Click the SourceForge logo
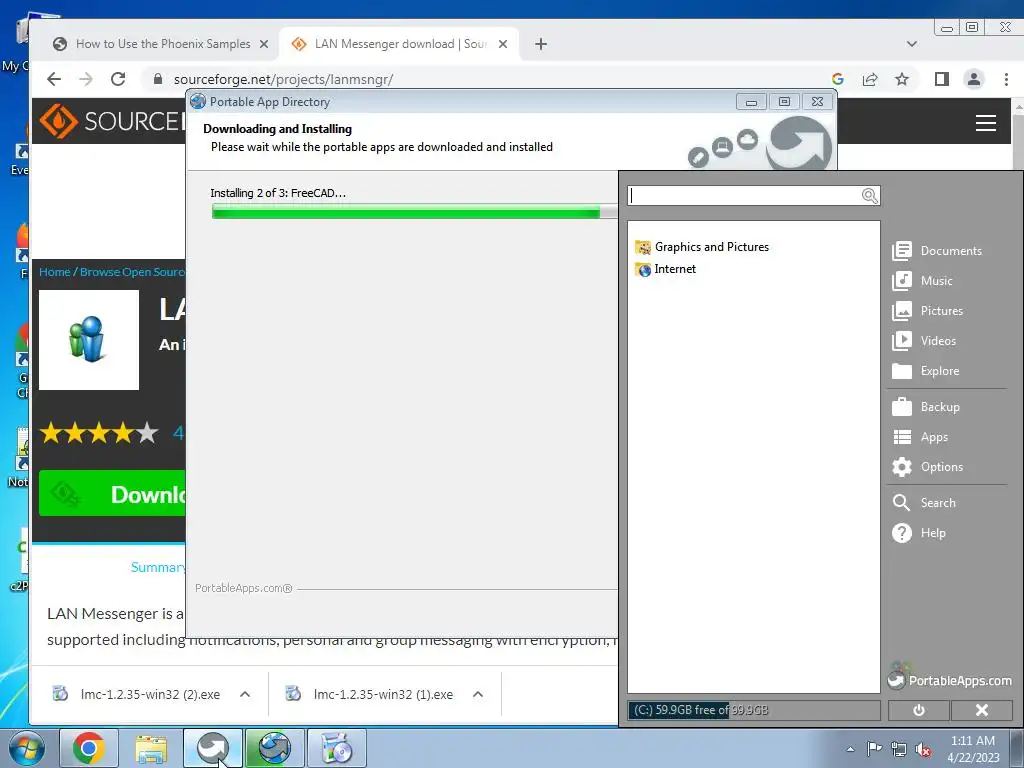Screen dimensions: 1024x768 [x=112, y=121]
